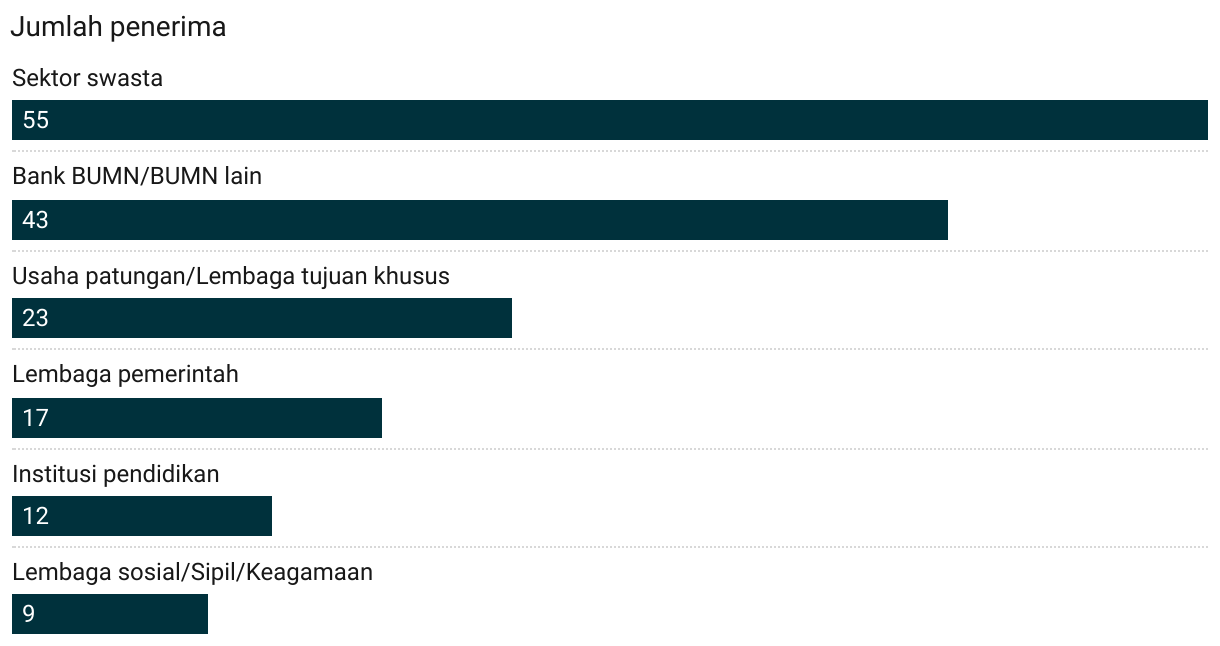Click the value 17 in the bar
This screenshot has height=646, width=1220.
(x=35, y=418)
